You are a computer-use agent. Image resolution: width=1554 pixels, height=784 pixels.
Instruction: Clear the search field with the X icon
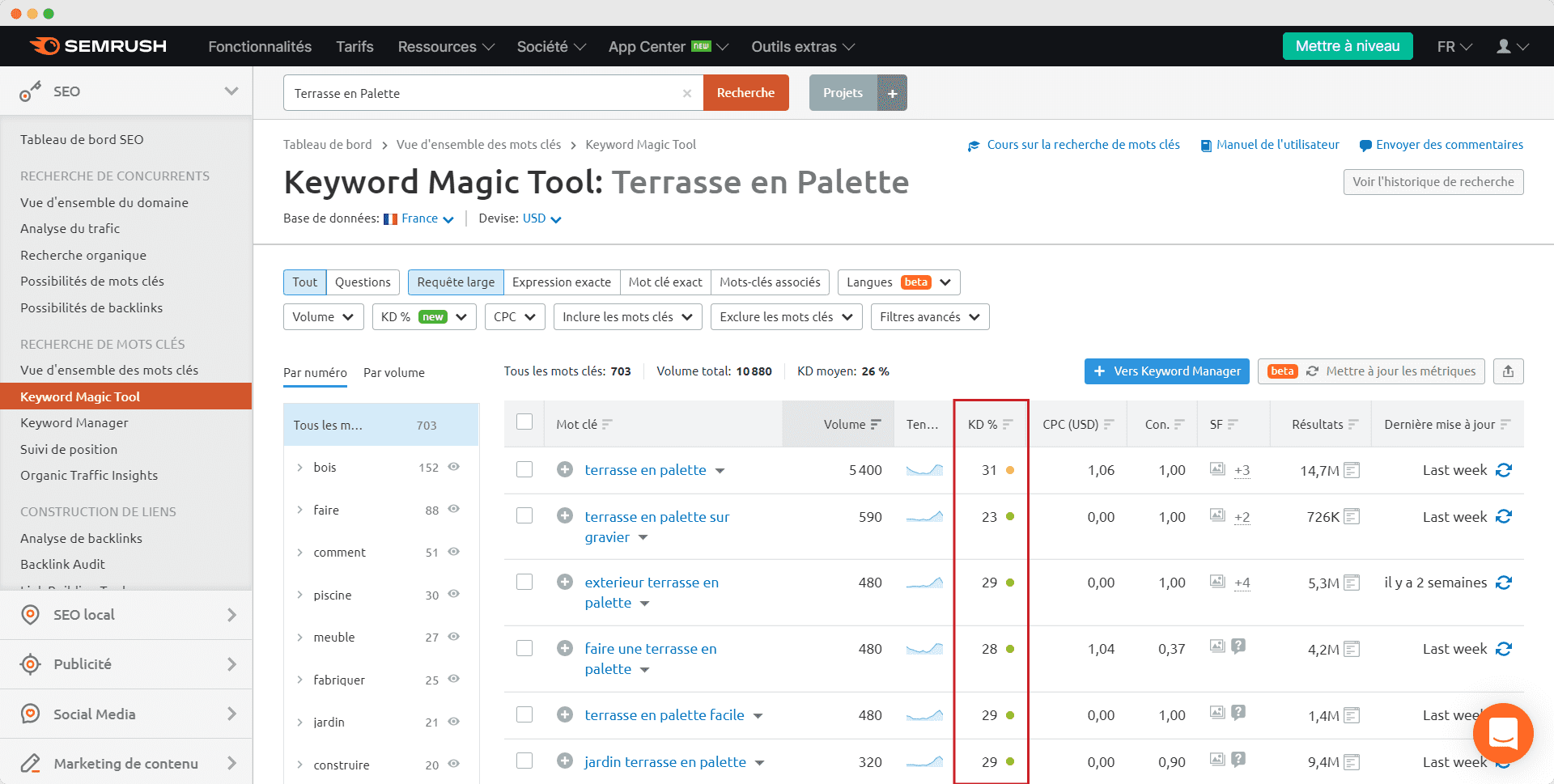[687, 93]
